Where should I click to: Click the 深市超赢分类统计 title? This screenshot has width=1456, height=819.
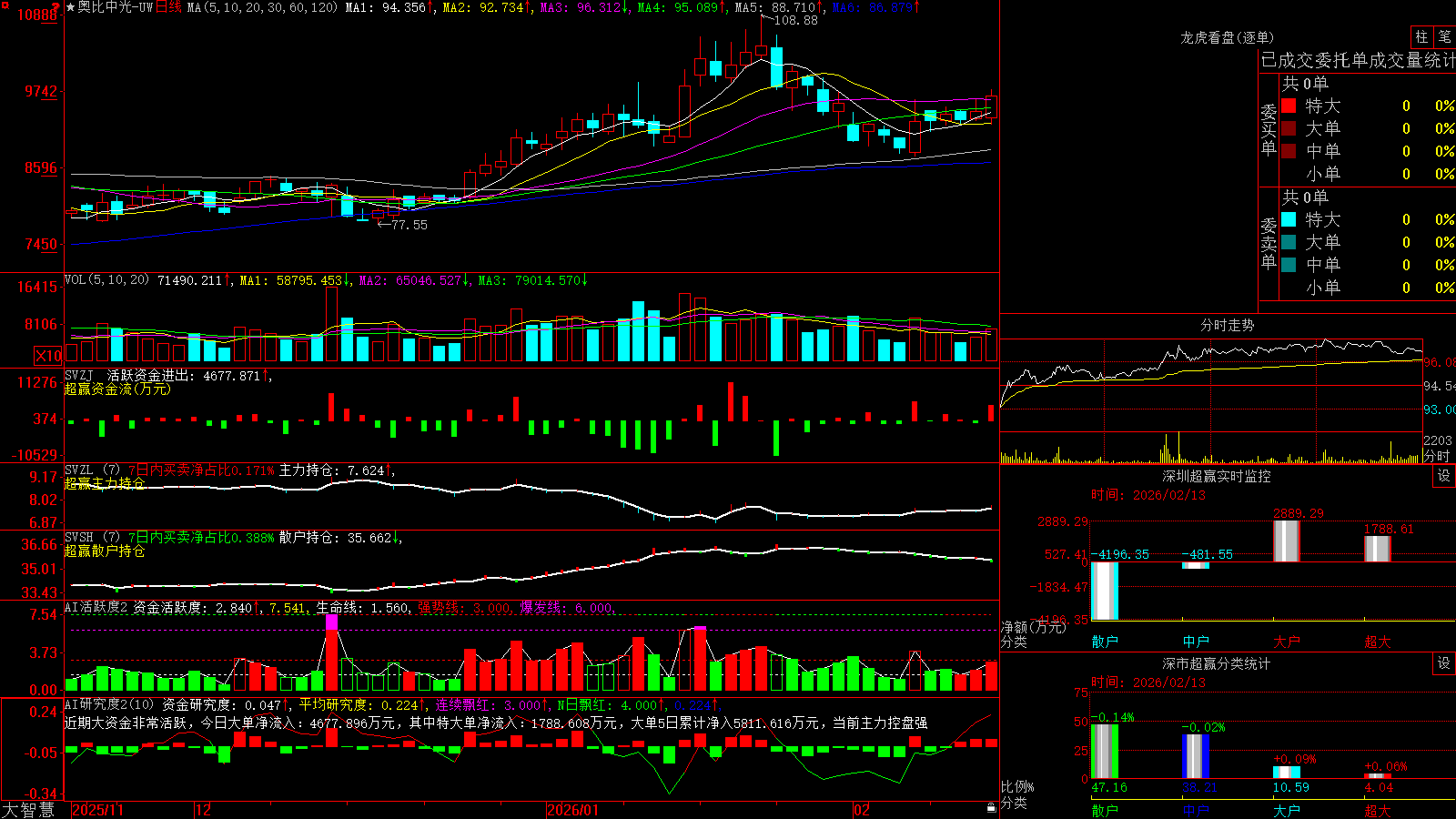[1217, 663]
